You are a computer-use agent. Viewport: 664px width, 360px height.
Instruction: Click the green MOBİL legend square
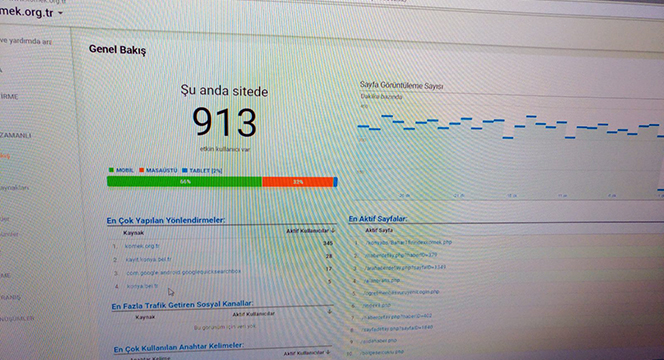tap(111, 170)
